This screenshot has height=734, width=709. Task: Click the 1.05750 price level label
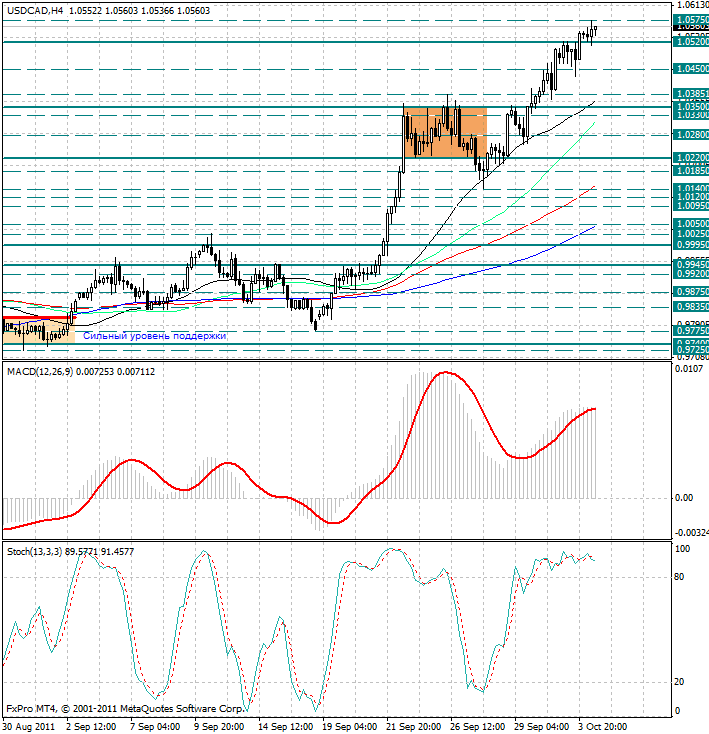tap(691, 20)
